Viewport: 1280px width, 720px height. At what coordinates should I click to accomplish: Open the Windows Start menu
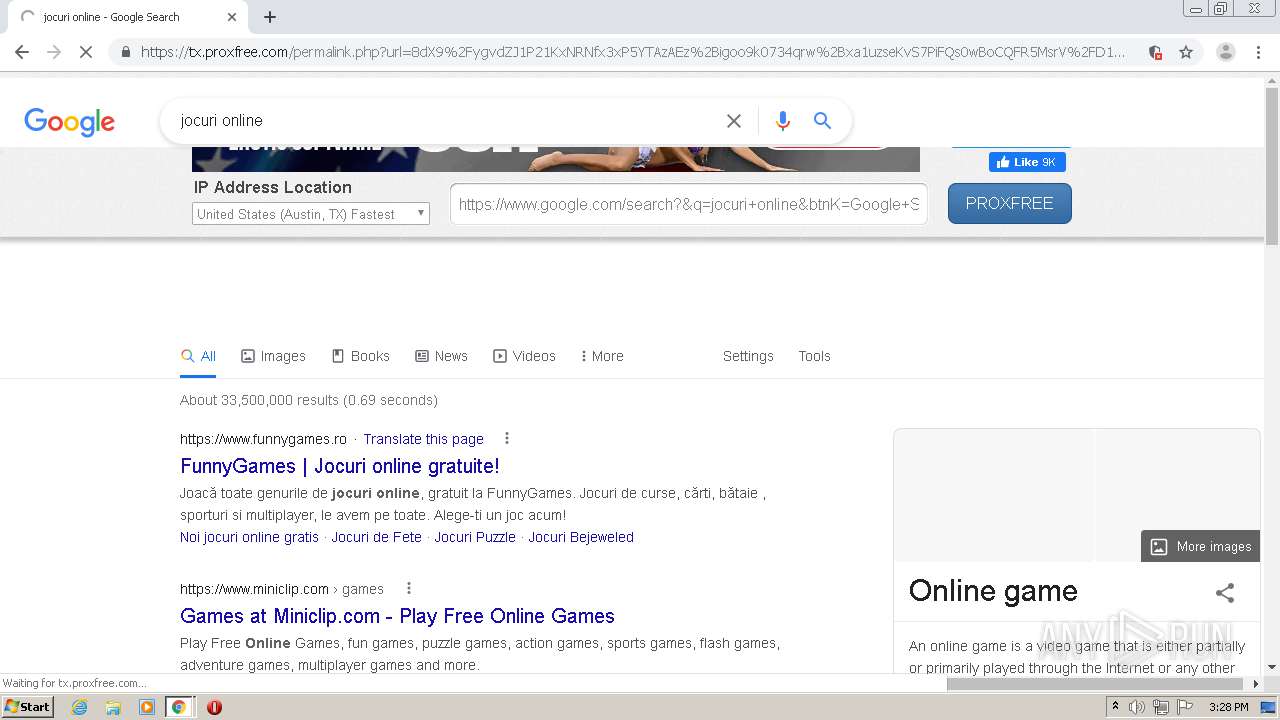27,706
